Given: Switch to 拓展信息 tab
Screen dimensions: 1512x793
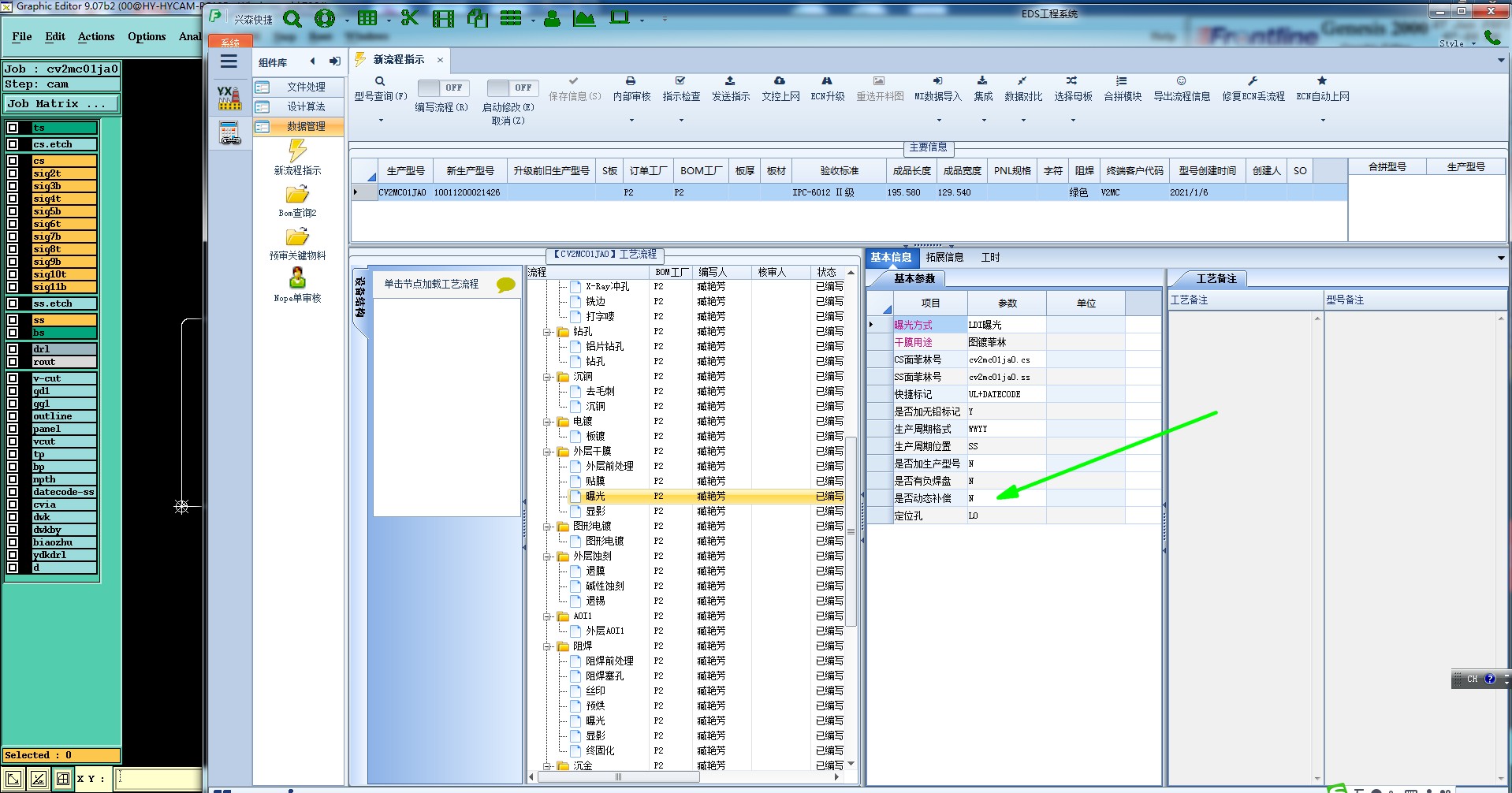Looking at the screenshot, I should pos(944,257).
